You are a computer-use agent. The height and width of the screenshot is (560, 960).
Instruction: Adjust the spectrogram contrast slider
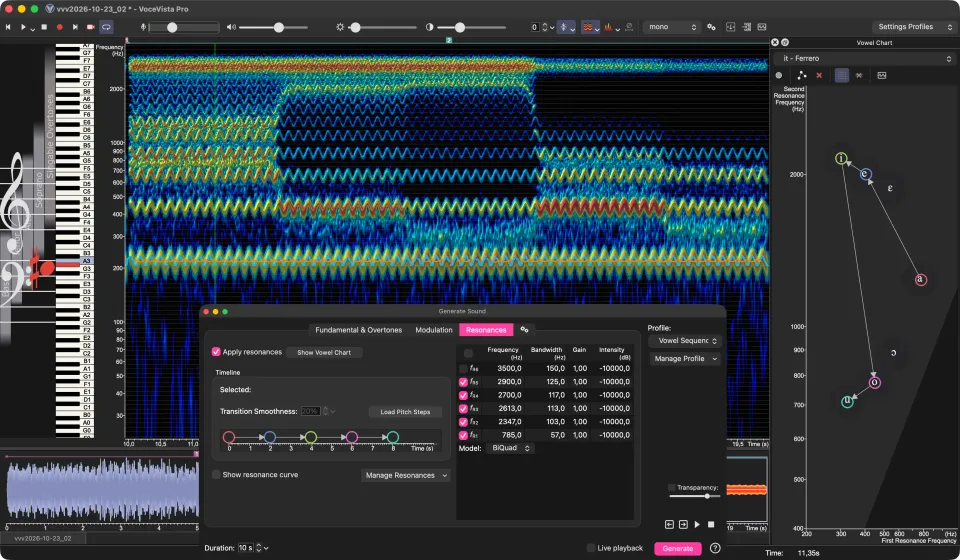click(x=472, y=27)
